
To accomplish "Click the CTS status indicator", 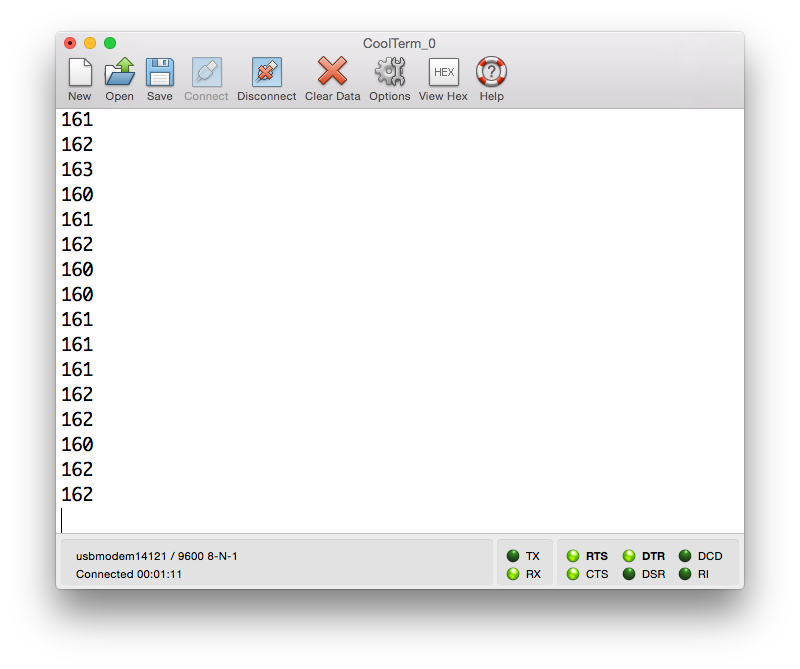I will [x=573, y=574].
